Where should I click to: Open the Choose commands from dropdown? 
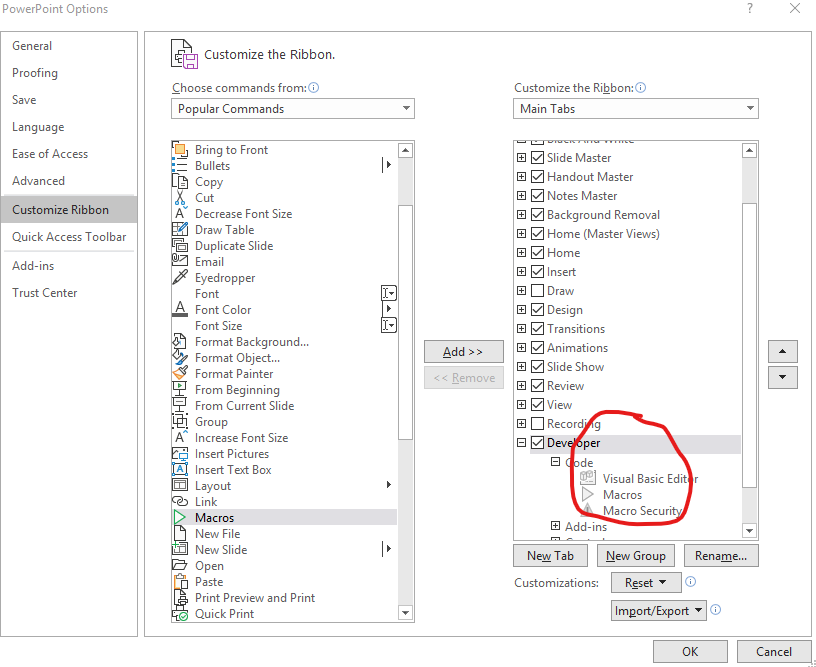292,109
